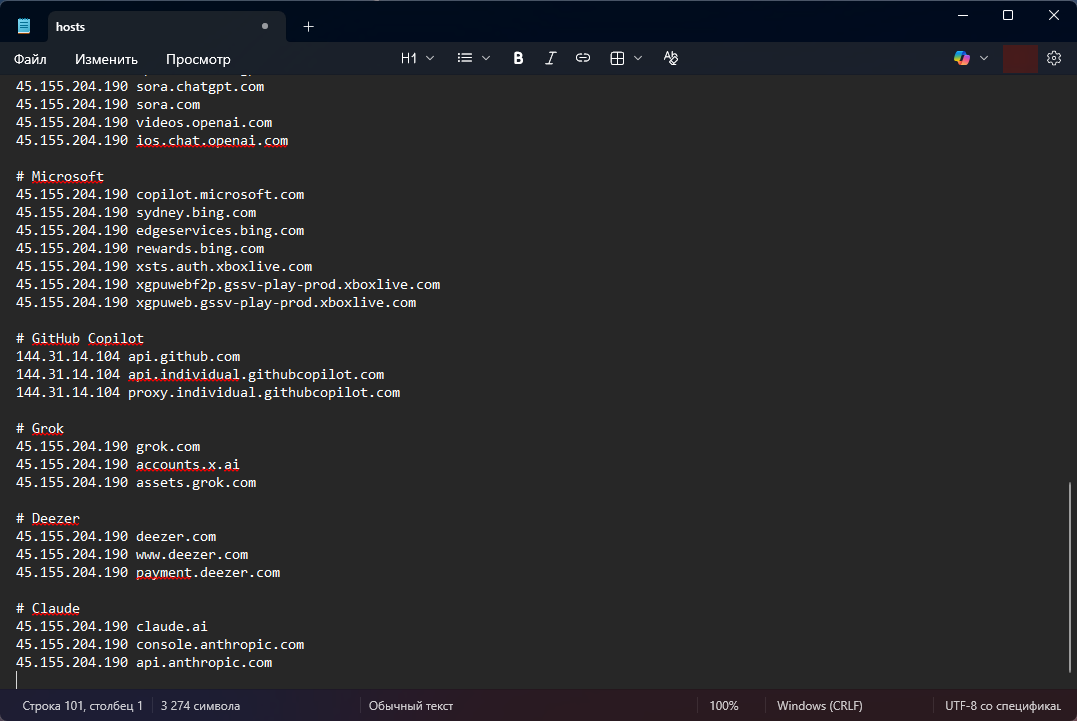Click the Windows (CRLF) line ending indicator
The width and height of the screenshot is (1077, 721).
(815, 706)
